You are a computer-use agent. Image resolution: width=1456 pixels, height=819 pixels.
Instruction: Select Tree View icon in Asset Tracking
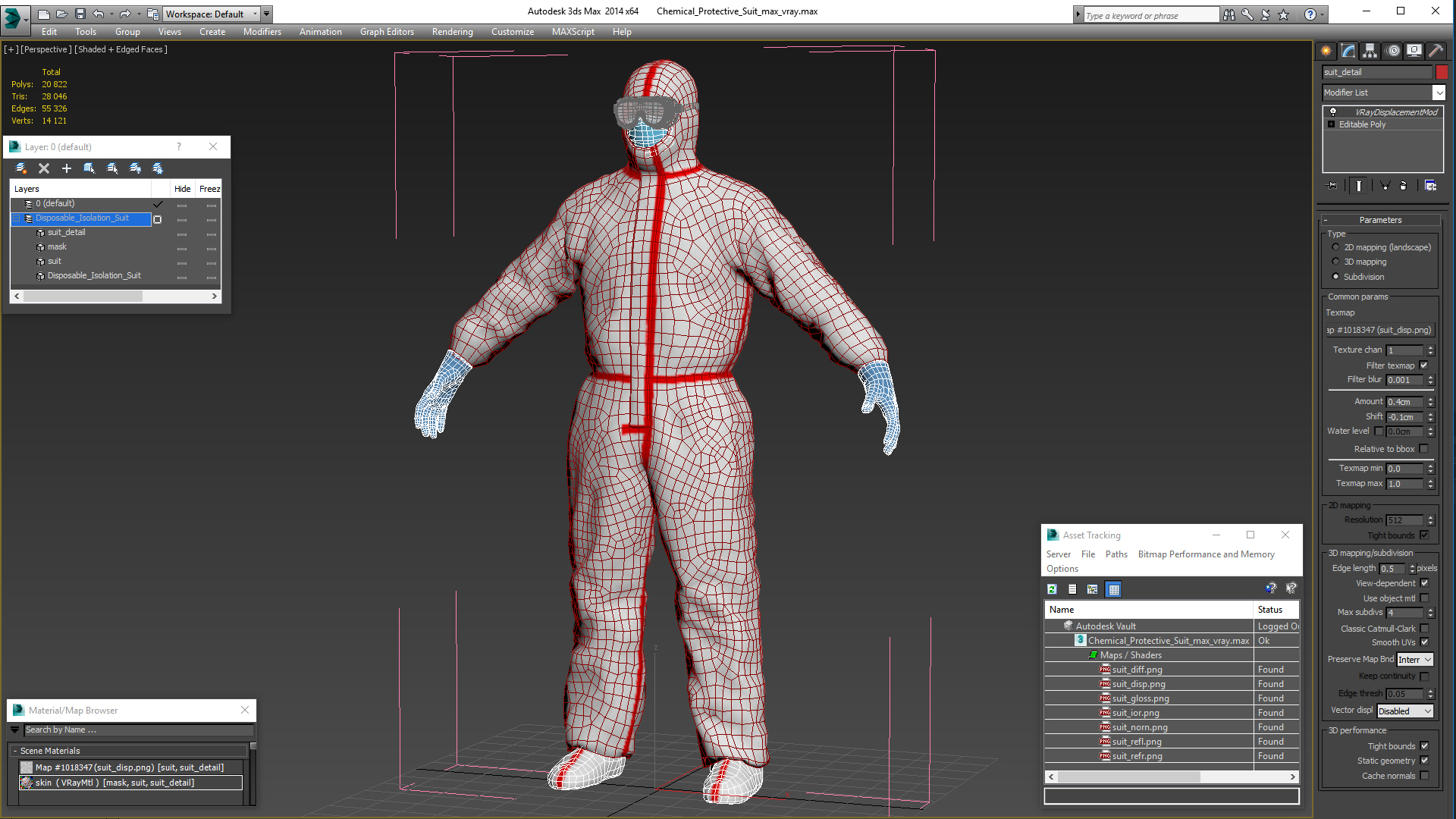[1093, 589]
